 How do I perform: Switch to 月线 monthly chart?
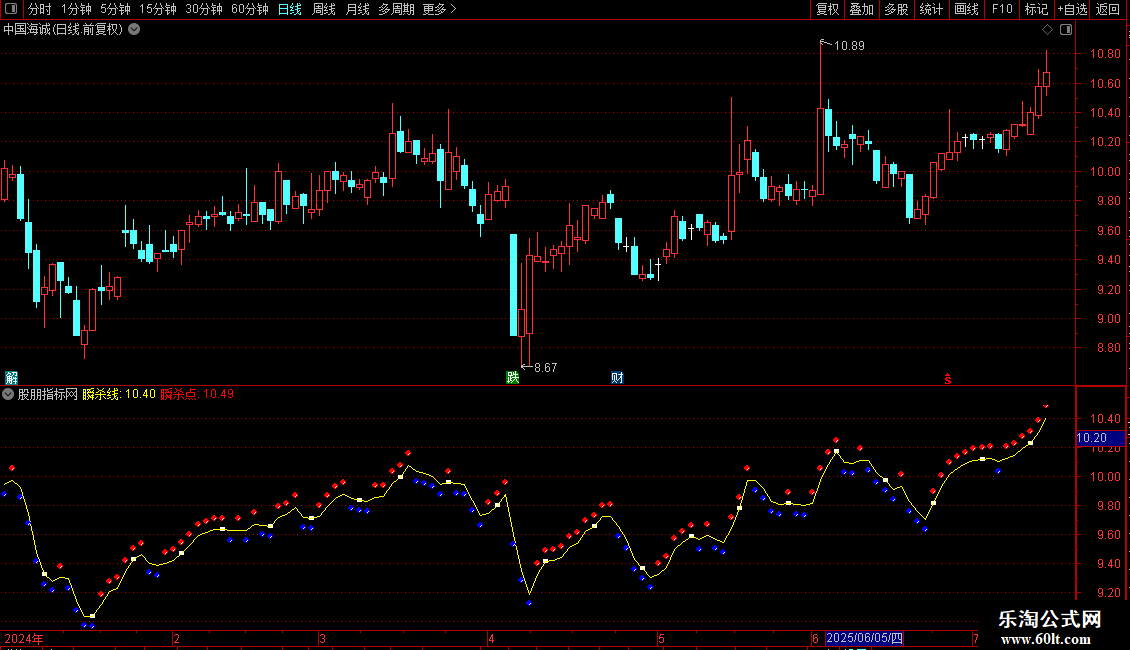357,9
